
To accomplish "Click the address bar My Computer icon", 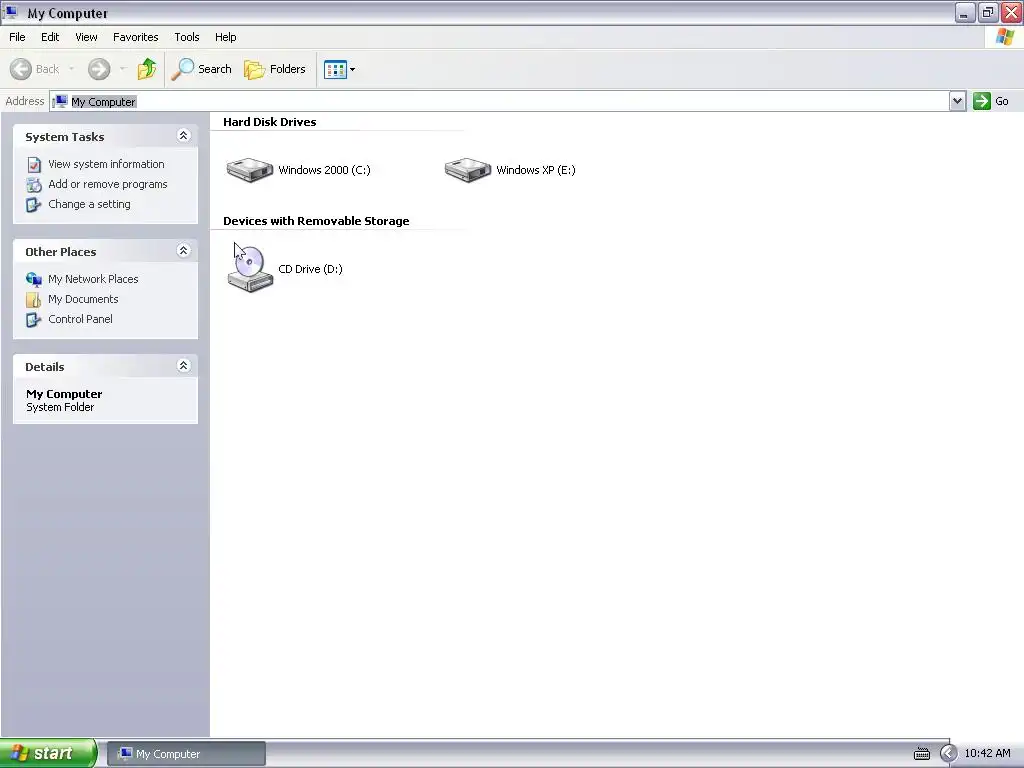I will (60, 101).
